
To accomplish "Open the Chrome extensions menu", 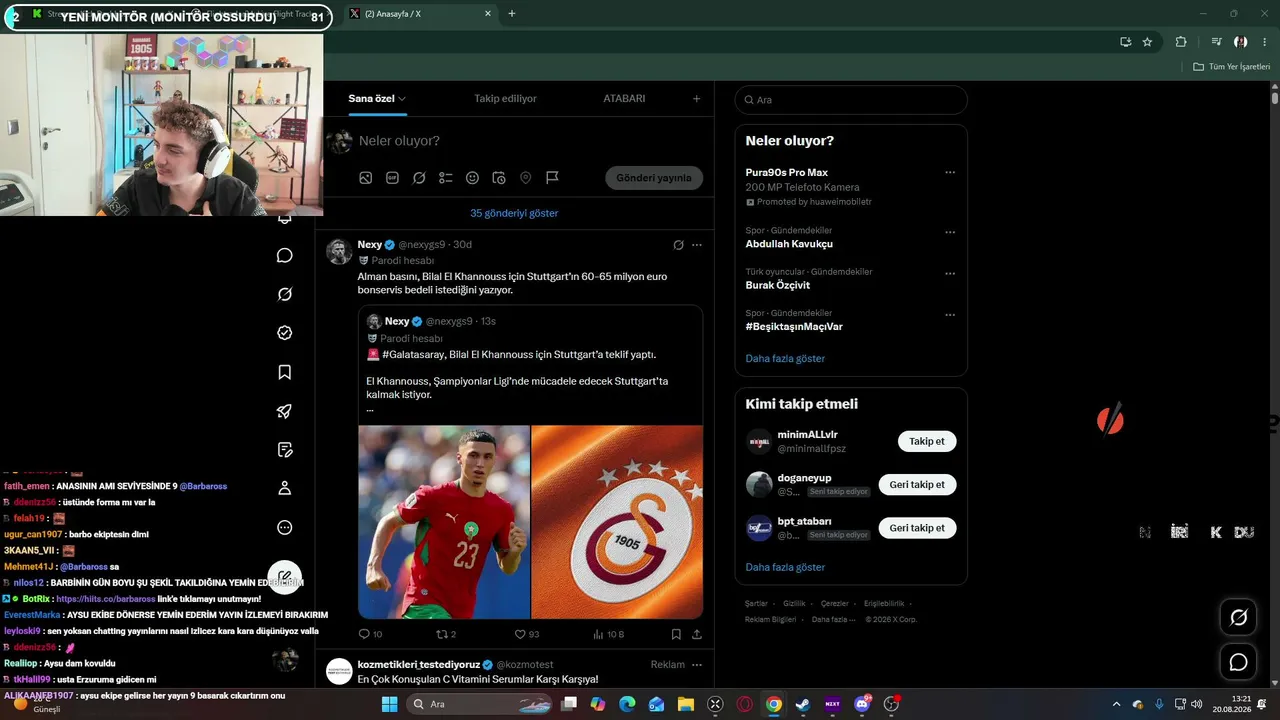I will [x=1181, y=42].
